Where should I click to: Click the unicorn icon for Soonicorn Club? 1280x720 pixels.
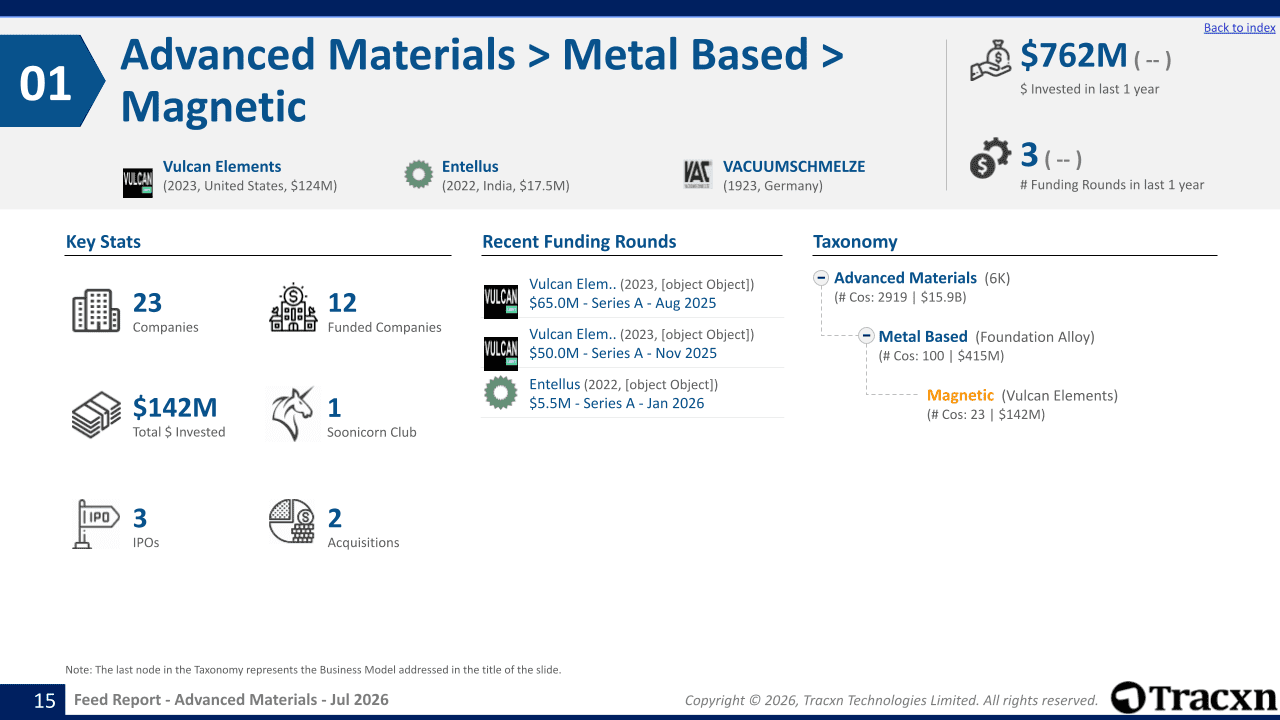(x=293, y=414)
